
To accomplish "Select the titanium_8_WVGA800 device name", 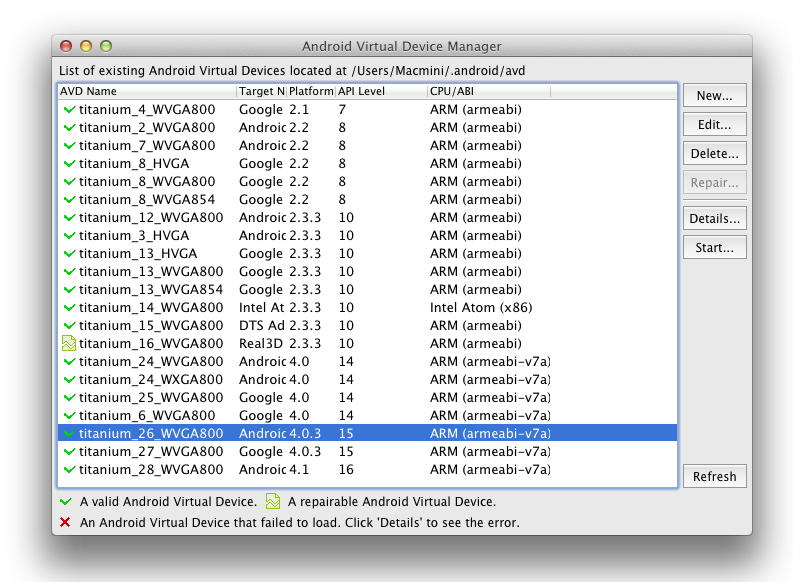I will point(147,181).
